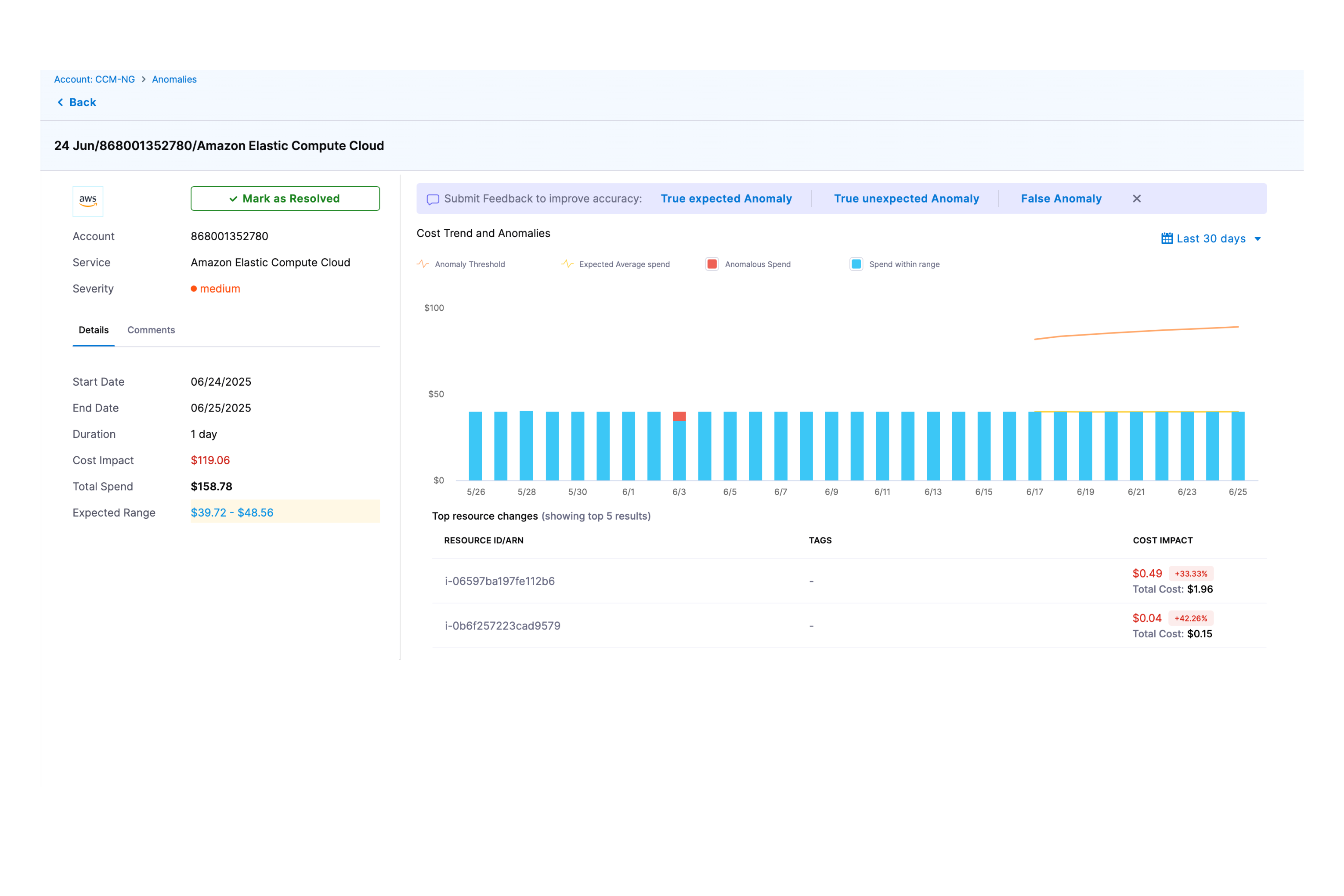This screenshot has width=1344, height=896.
Task: Click the Back chevron arrow icon
Action: tap(61, 102)
